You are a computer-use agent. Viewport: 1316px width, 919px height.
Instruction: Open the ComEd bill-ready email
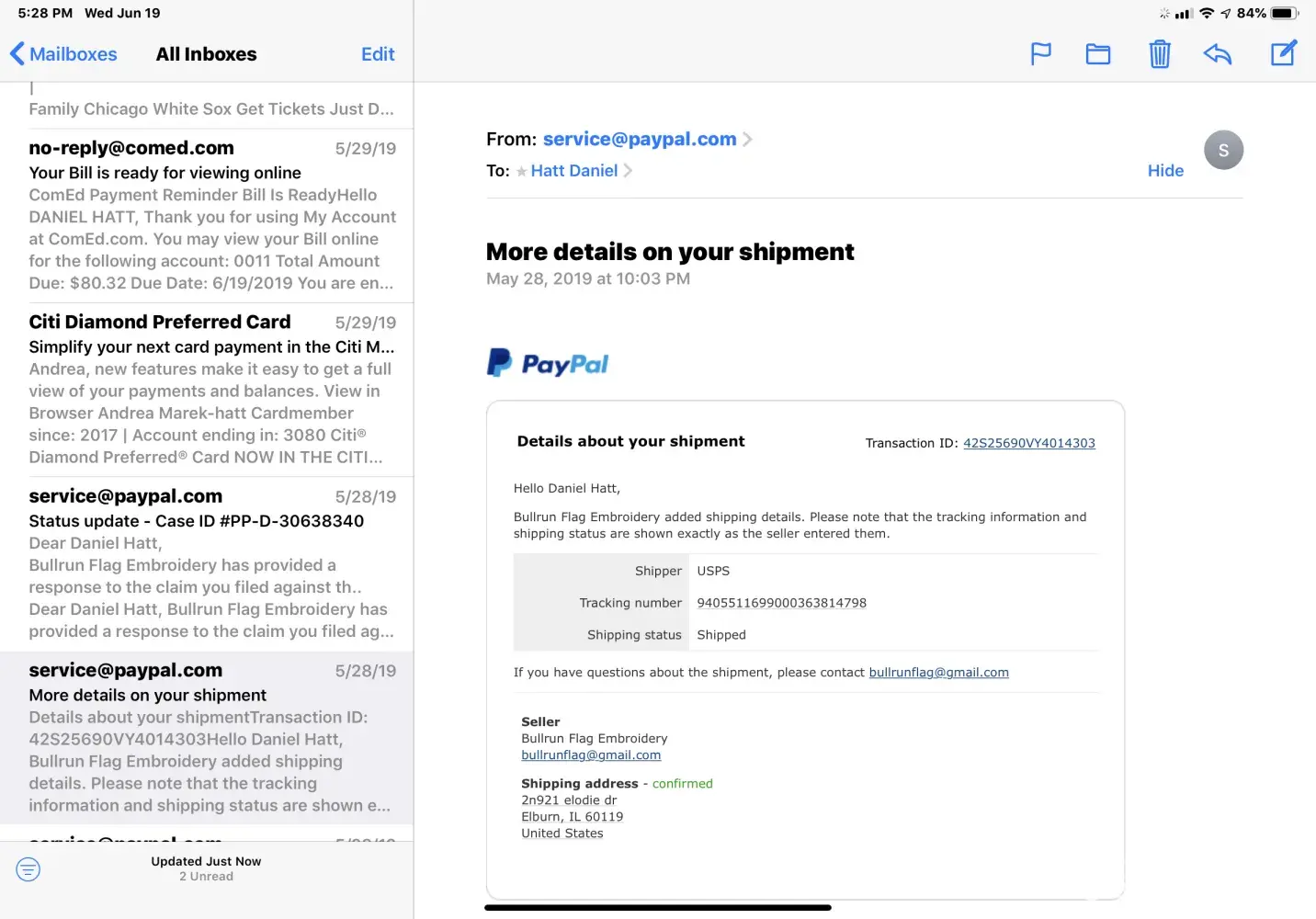pyautogui.click(x=207, y=215)
